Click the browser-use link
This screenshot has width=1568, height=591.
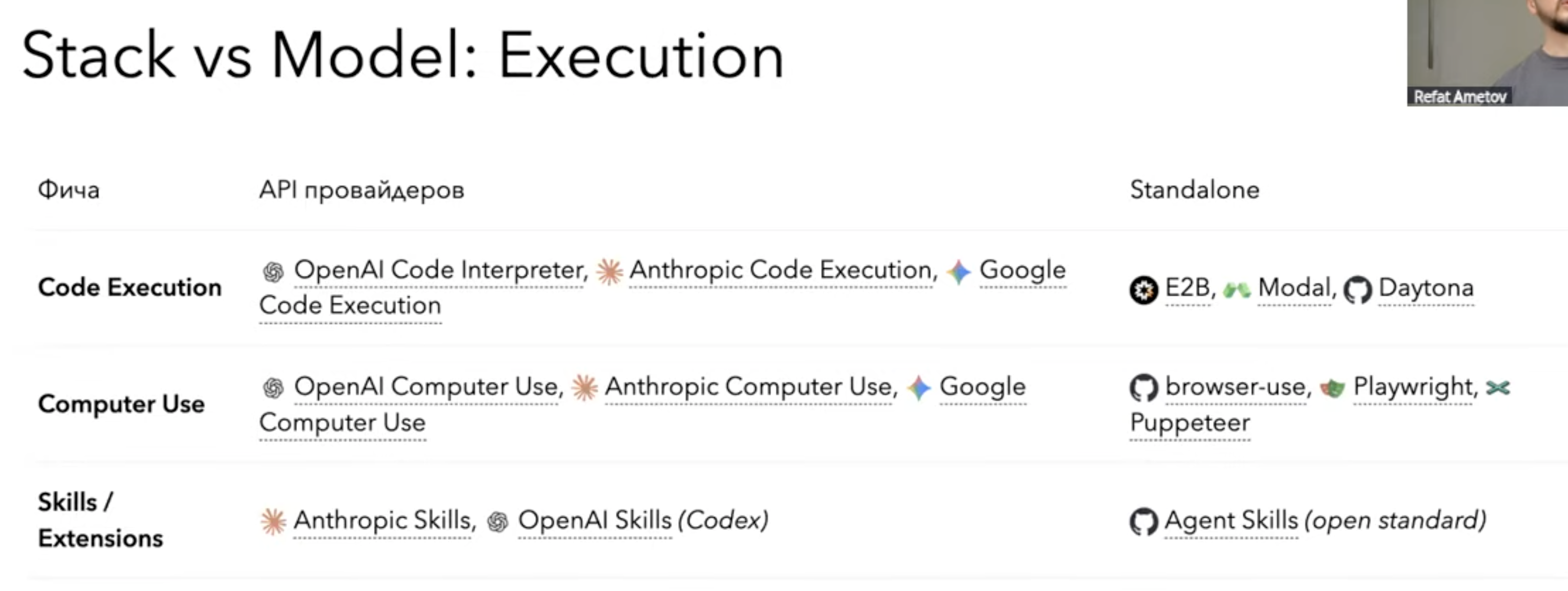pyautogui.click(x=1236, y=387)
